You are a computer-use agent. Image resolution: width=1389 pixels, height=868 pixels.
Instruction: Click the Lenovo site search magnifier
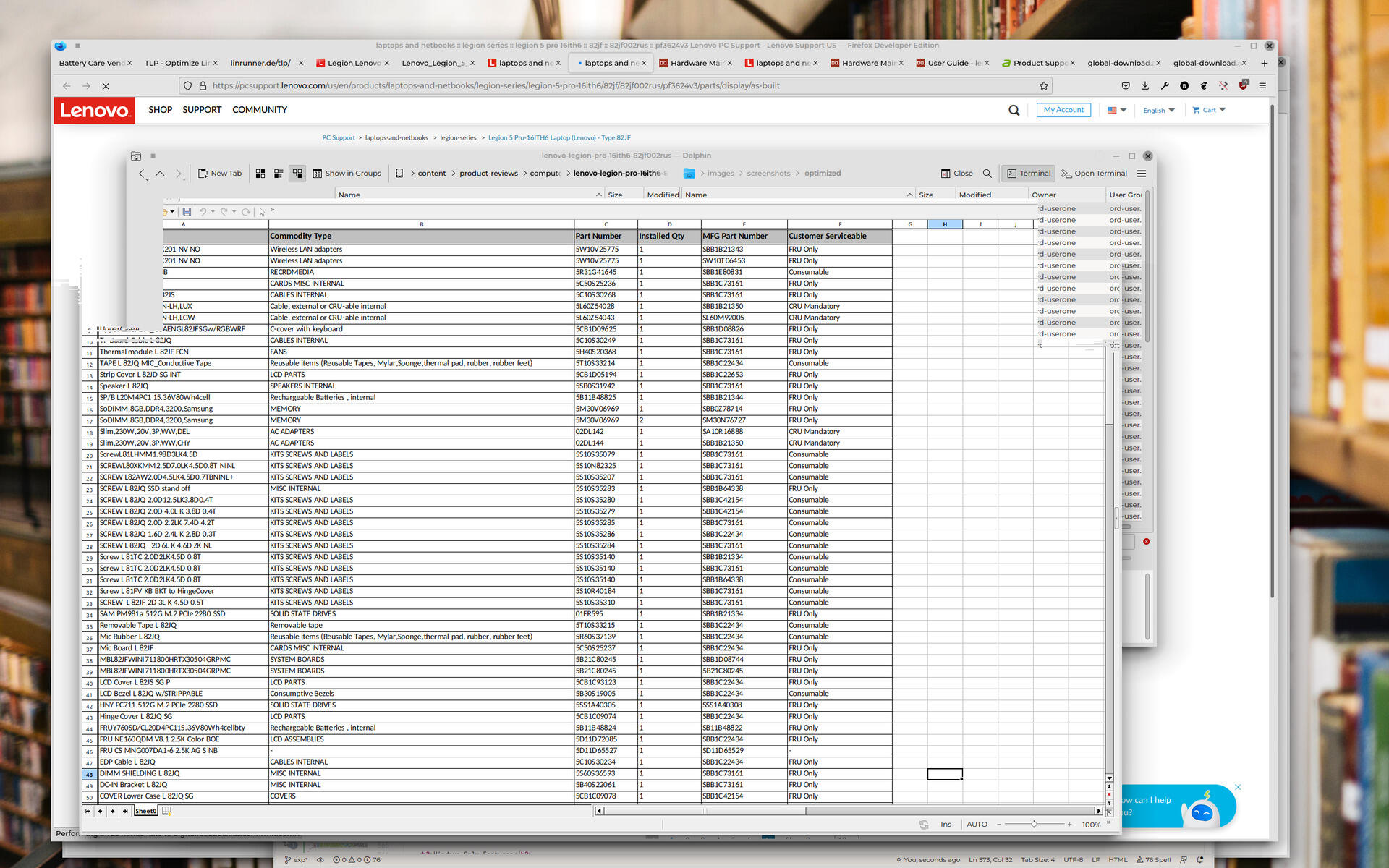pos(1014,111)
